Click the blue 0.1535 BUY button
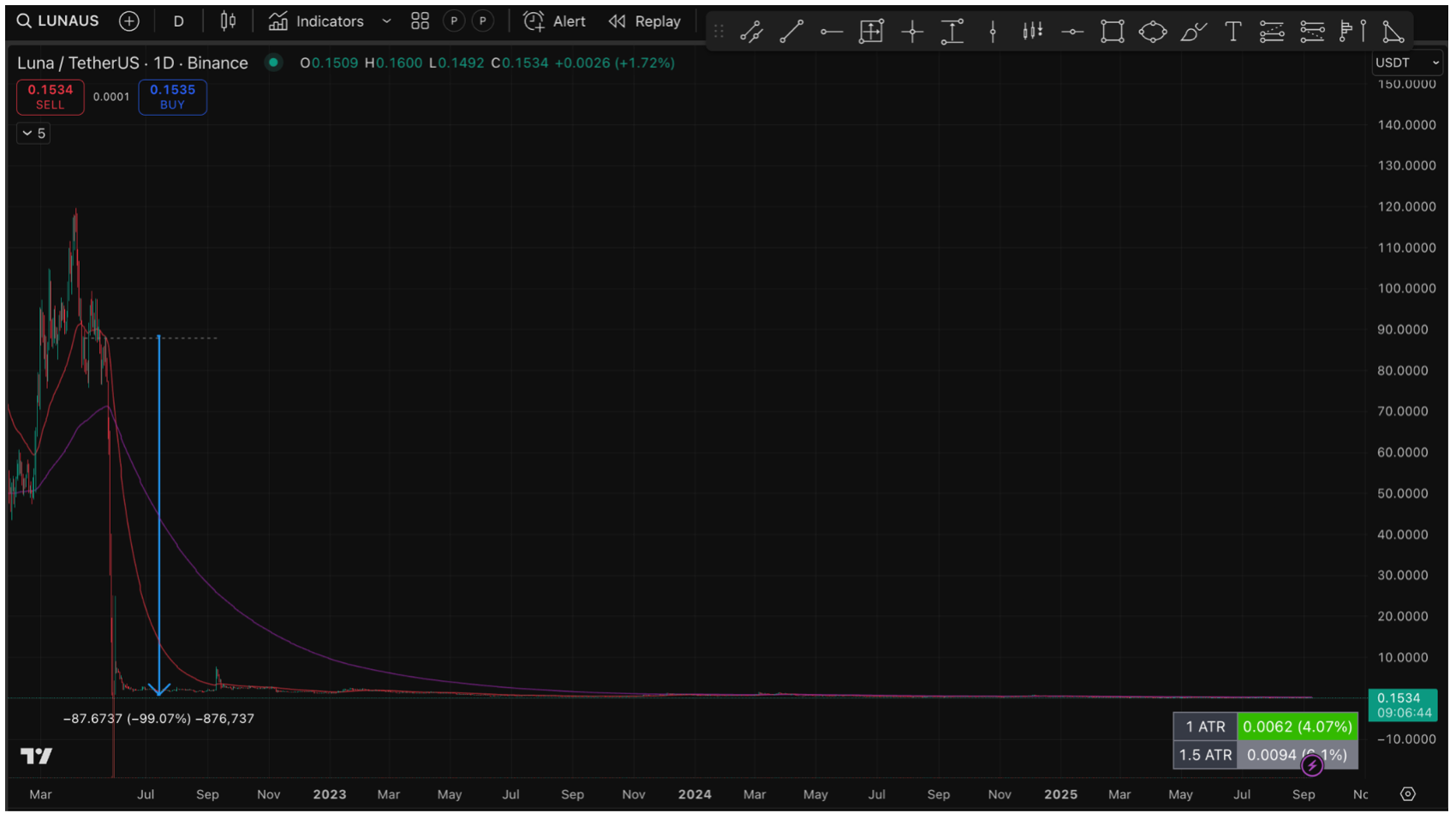1456x819 pixels. (x=172, y=97)
